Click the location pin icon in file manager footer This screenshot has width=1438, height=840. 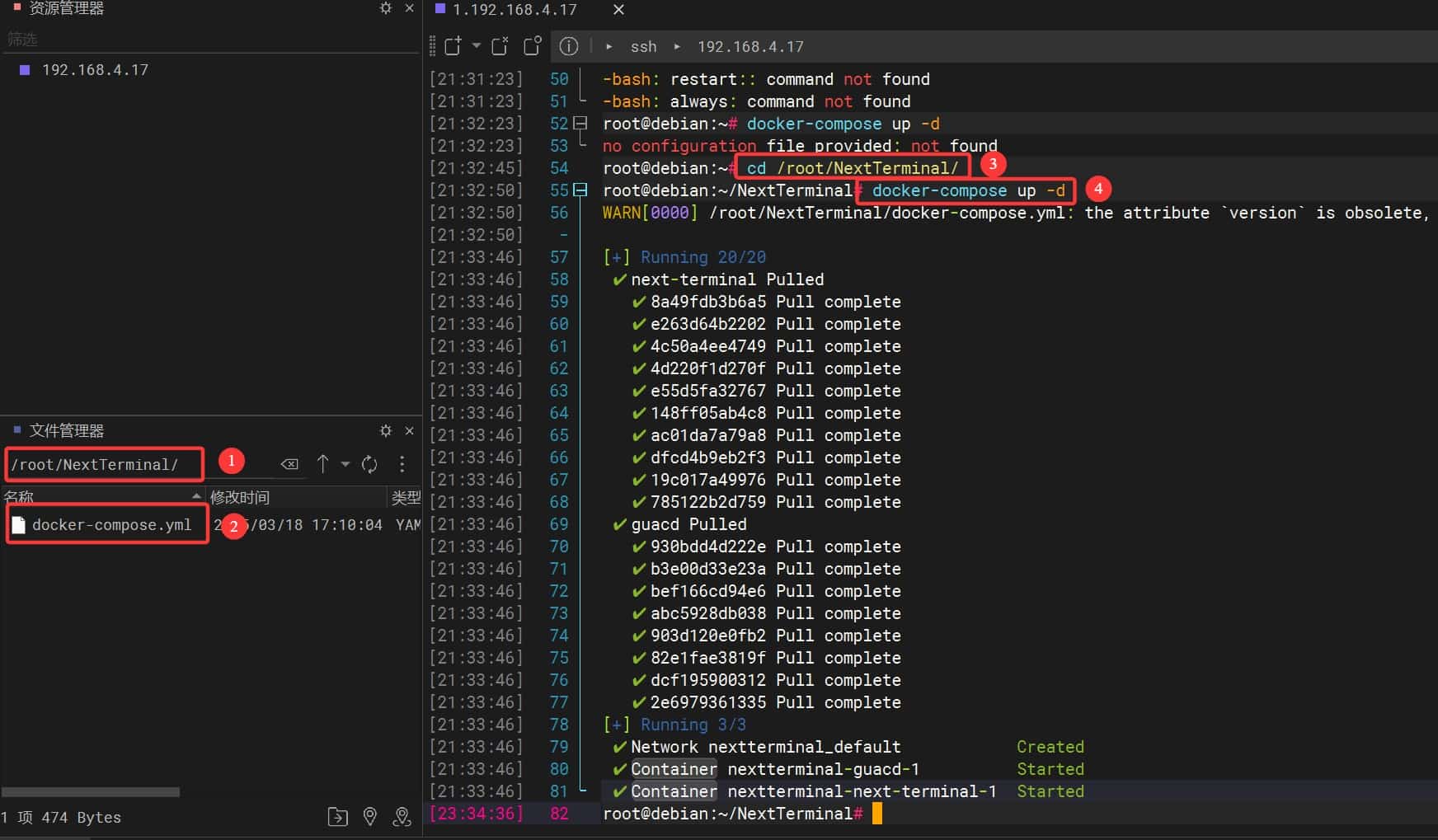(370, 816)
